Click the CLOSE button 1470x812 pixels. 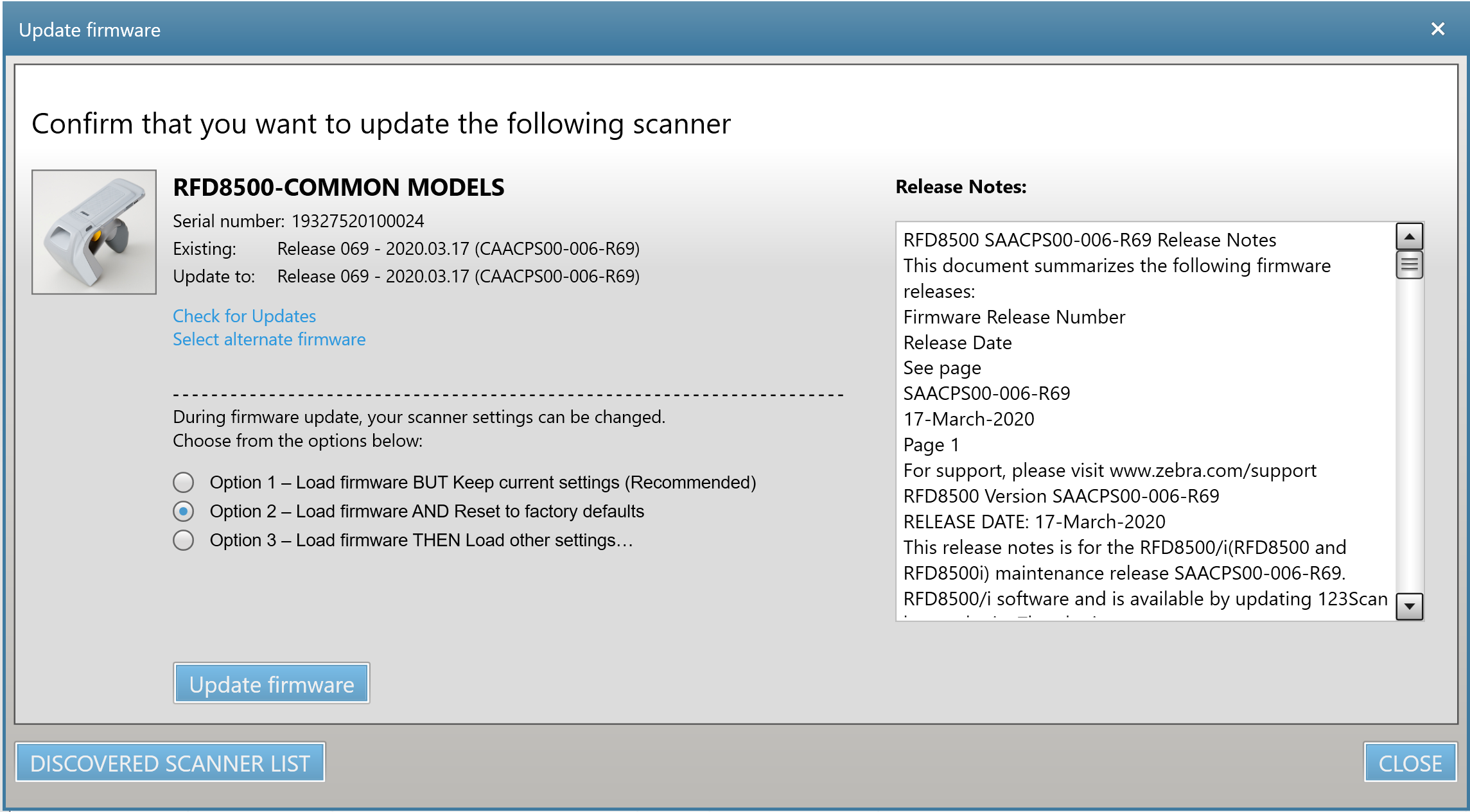[x=1410, y=763]
